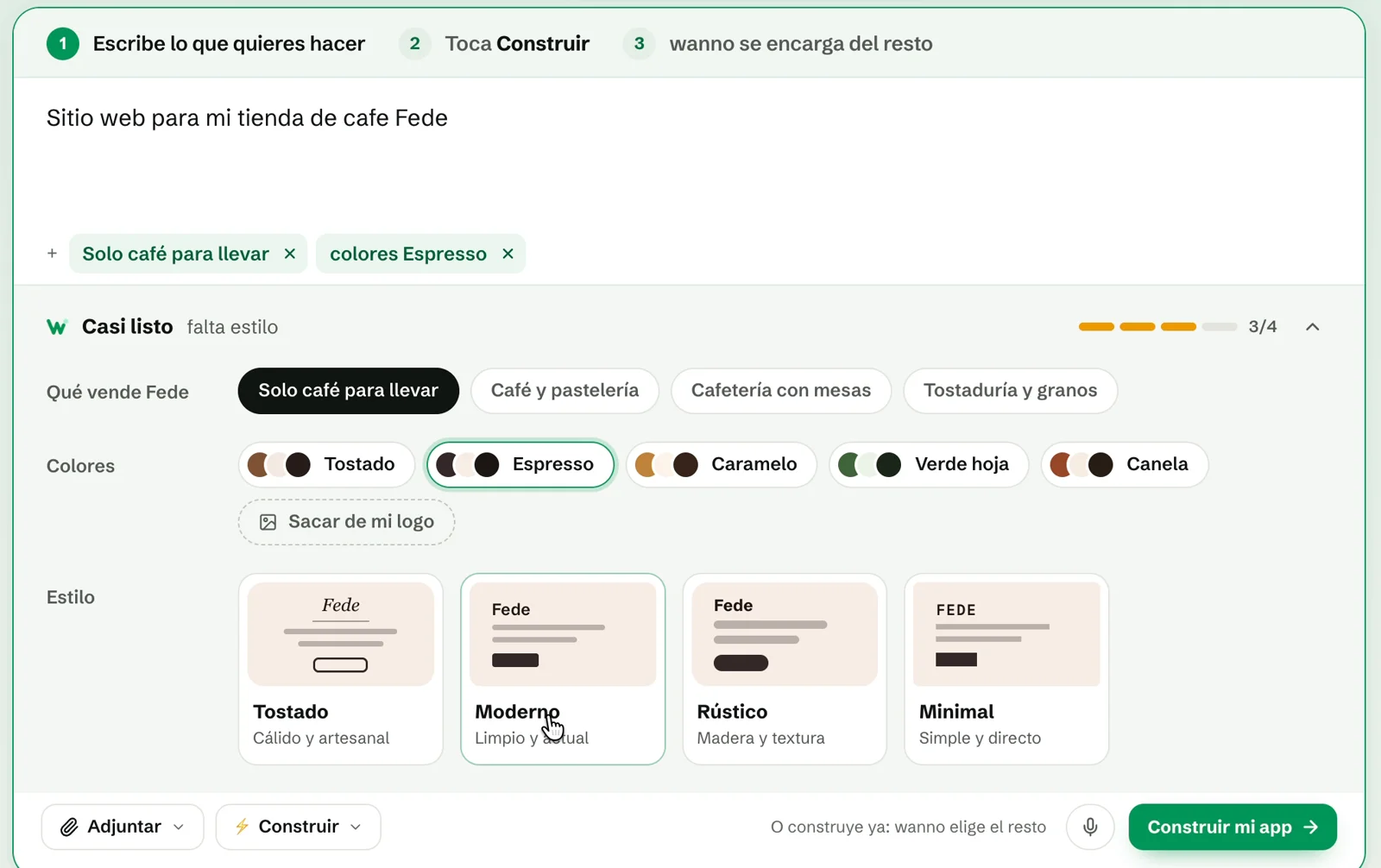This screenshot has width=1381, height=868.
Task: Click 'Sacar de mi logo' button
Action: pyautogui.click(x=347, y=522)
